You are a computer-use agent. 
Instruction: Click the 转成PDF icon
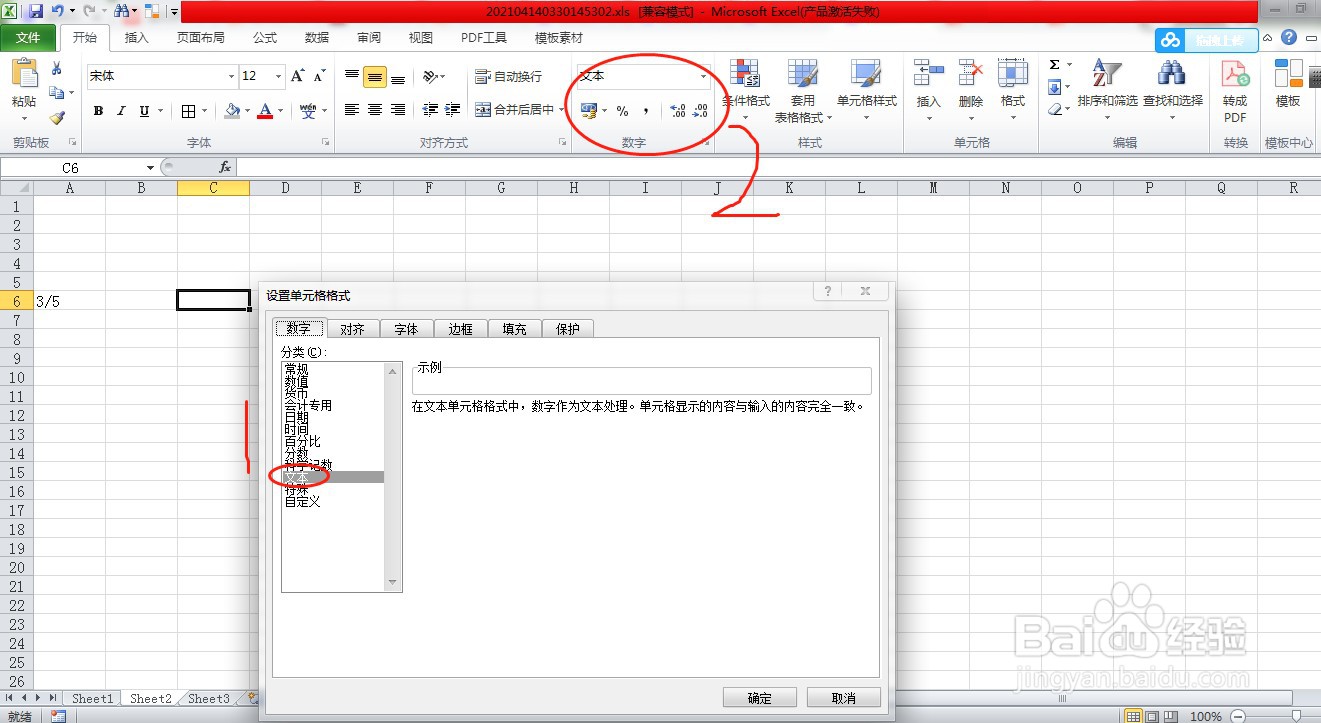1235,90
